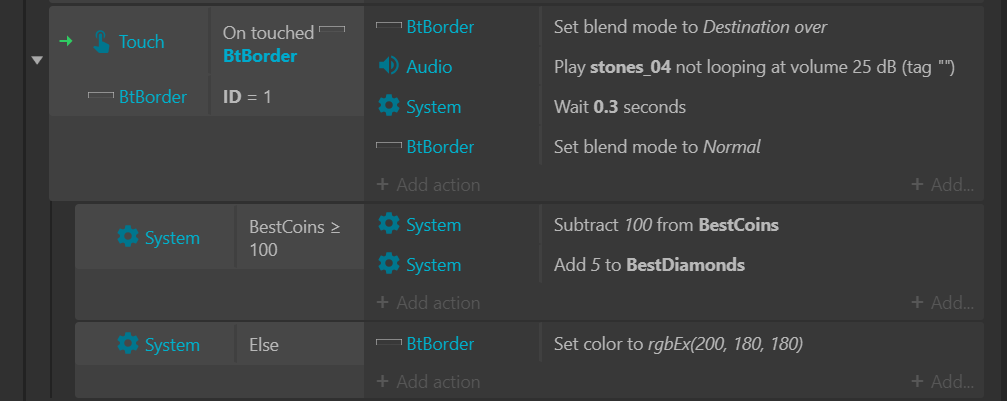
Task: Click Add action under Set color action
Action: 428,382
